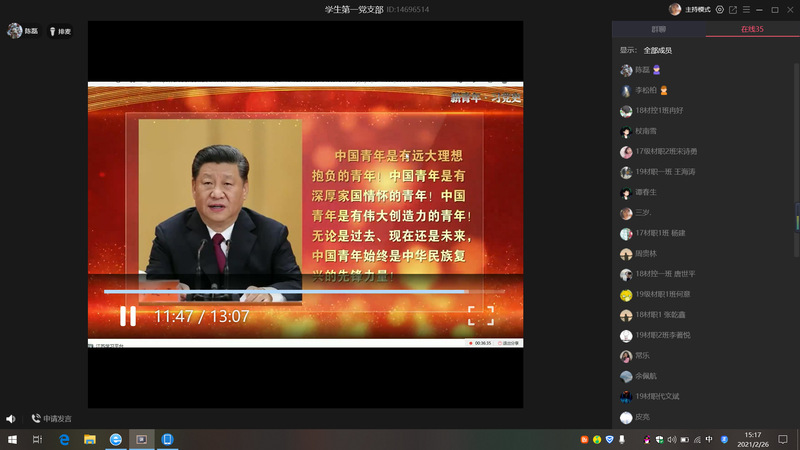The image size is (800, 450).
Task: Open the notification center in the taskbar
Action: 785,439
